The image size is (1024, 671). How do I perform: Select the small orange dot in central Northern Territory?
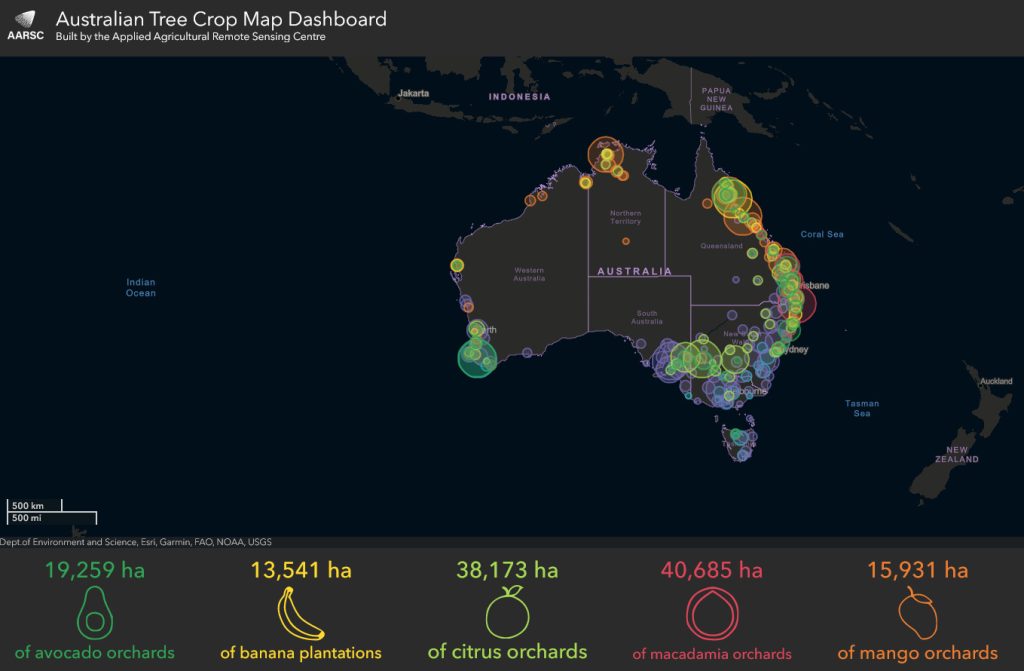(626, 241)
